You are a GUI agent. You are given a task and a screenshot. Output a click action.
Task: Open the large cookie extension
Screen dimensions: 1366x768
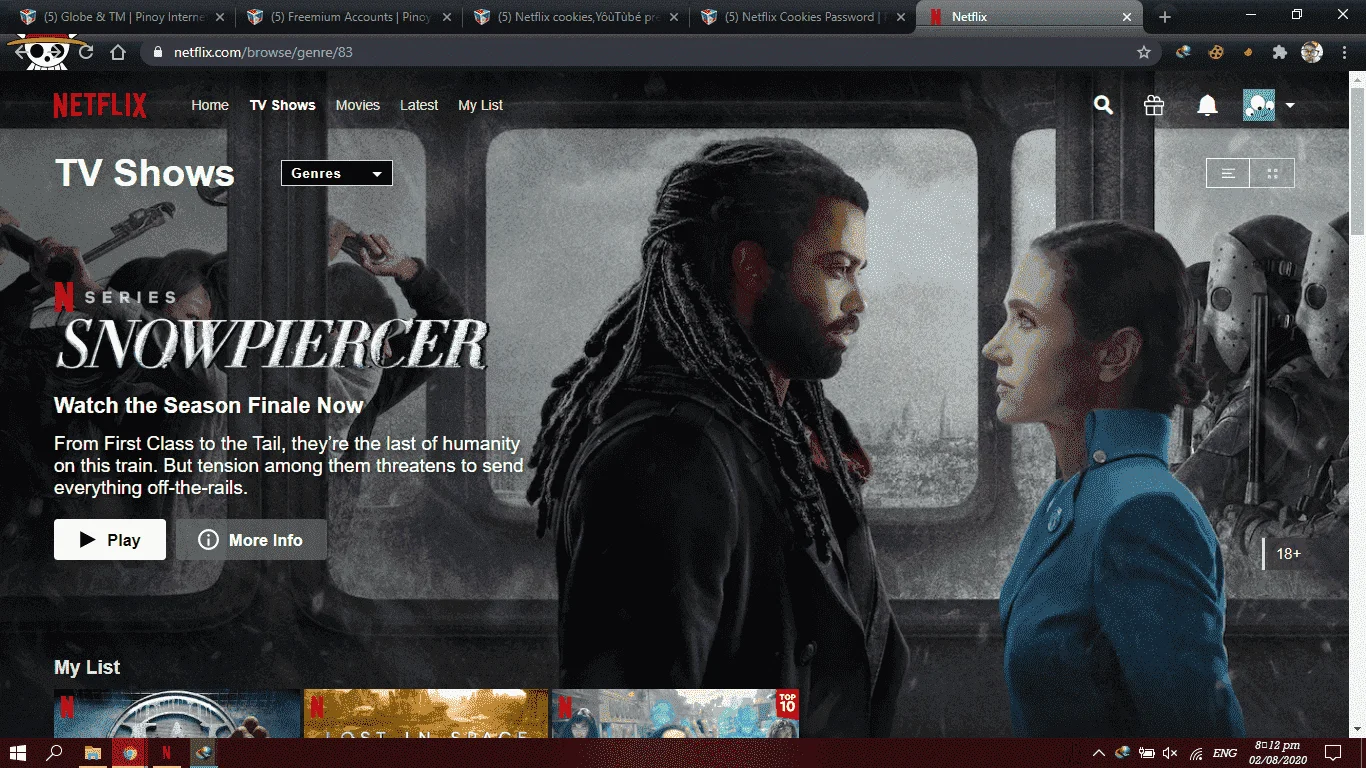(x=1216, y=52)
